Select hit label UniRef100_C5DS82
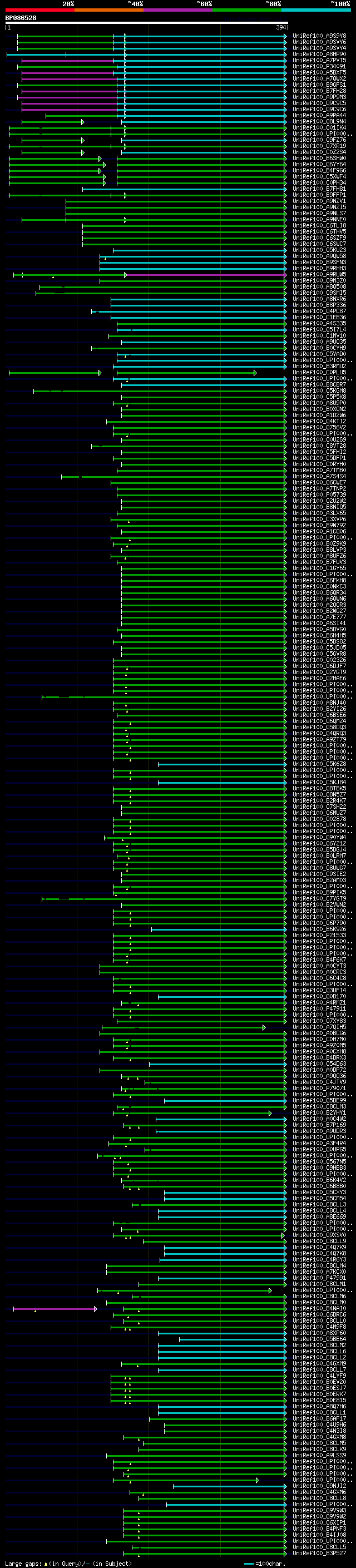This screenshot has height=1568, width=356. click(x=319, y=641)
